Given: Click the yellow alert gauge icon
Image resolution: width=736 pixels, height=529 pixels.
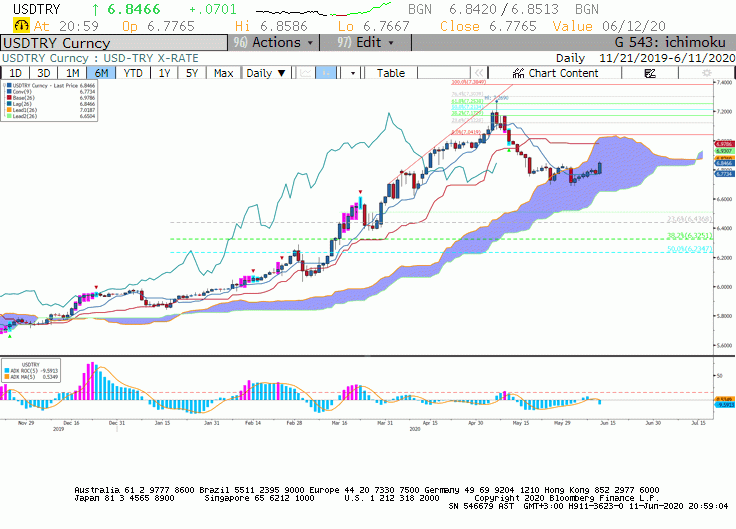Looking at the screenshot, I should [21, 25].
